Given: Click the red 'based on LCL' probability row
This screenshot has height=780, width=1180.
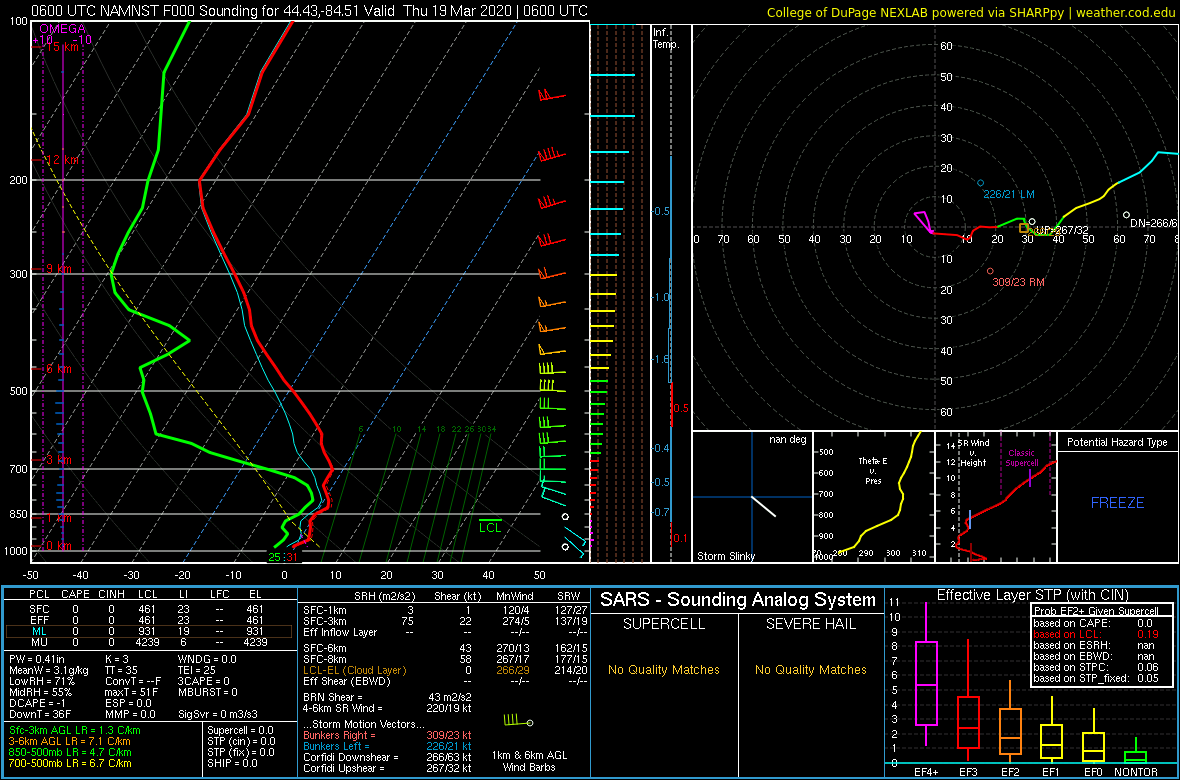Looking at the screenshot, I should [x=1098, y=634].
